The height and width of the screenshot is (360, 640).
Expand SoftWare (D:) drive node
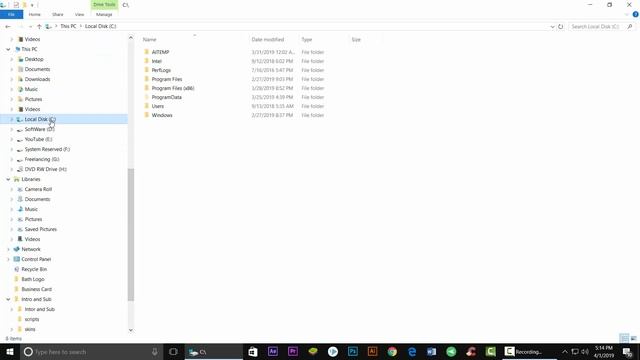click(x=12, y=129)
